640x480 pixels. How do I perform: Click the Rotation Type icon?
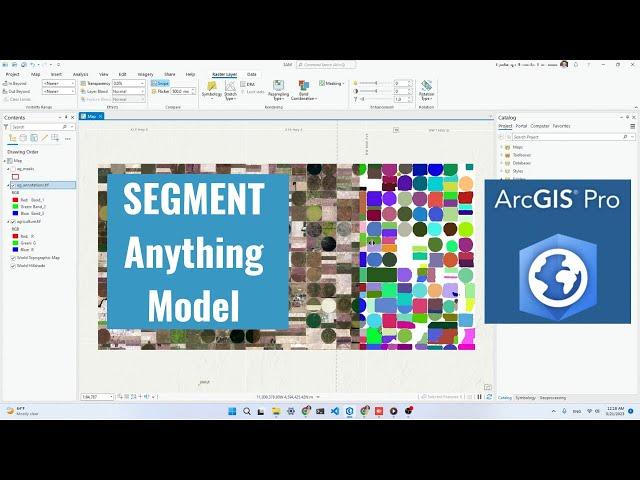pos(426,85)
